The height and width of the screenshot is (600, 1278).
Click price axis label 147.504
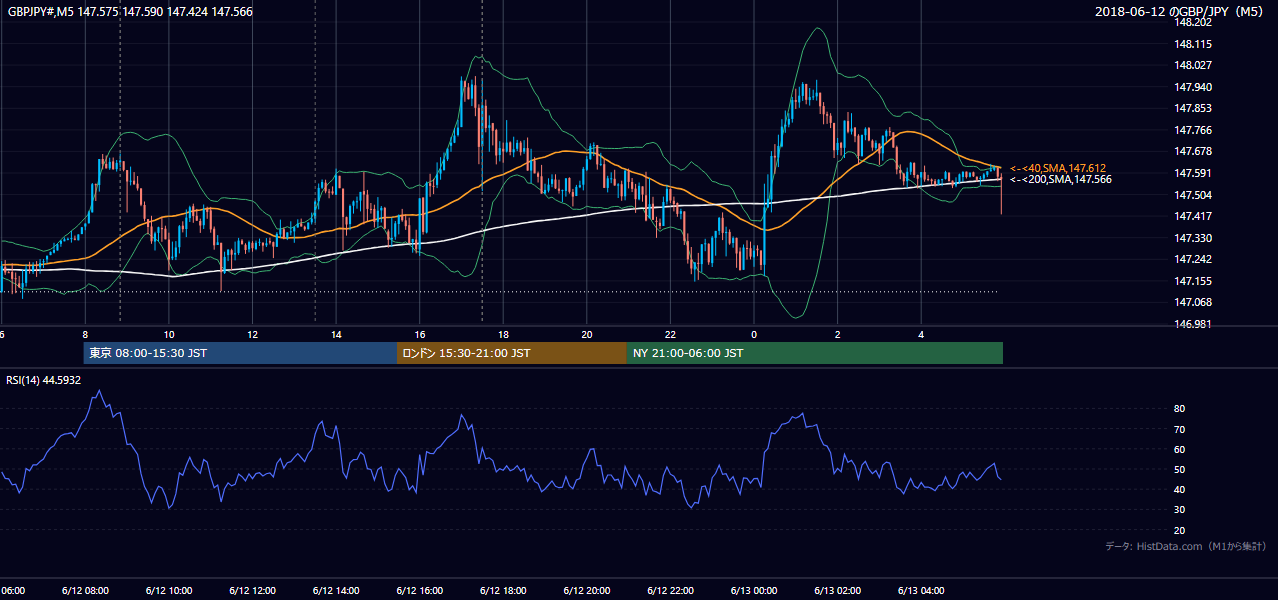pyautogui.click(x=1194, y=195)
